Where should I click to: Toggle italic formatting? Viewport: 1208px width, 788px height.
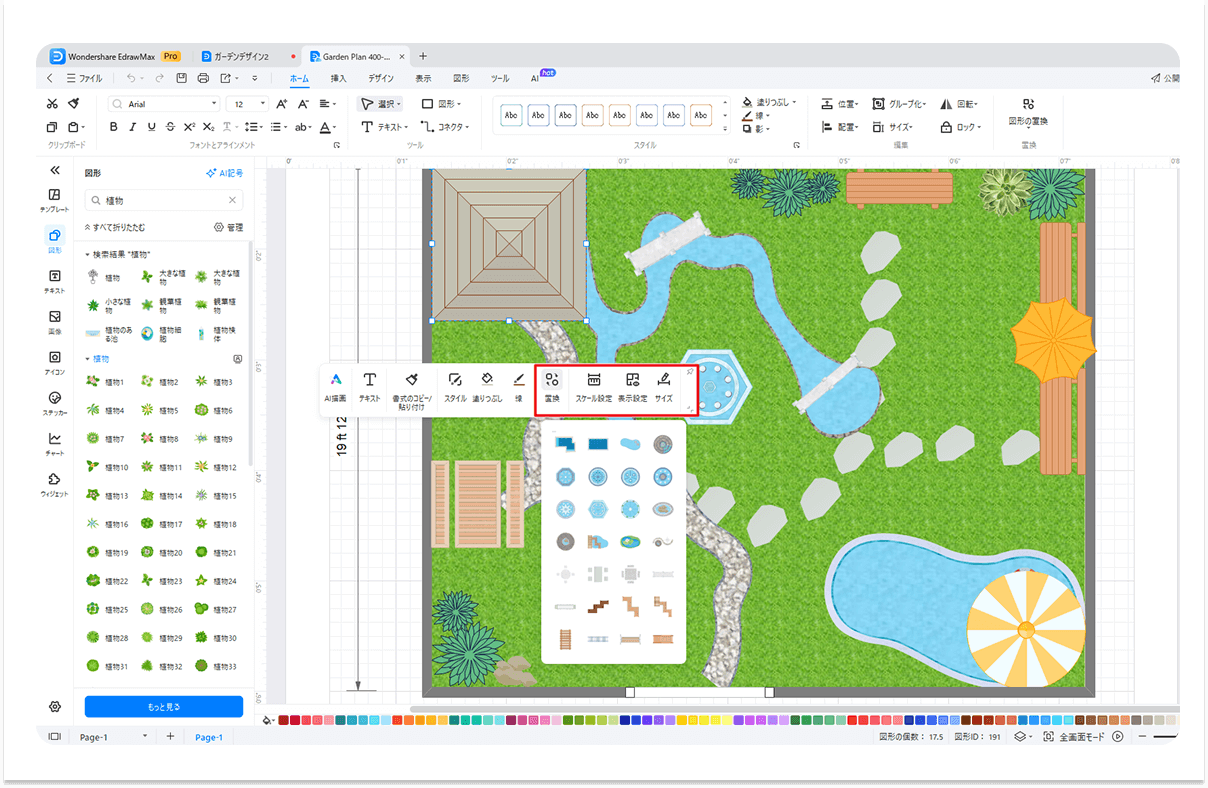(132, 127)
